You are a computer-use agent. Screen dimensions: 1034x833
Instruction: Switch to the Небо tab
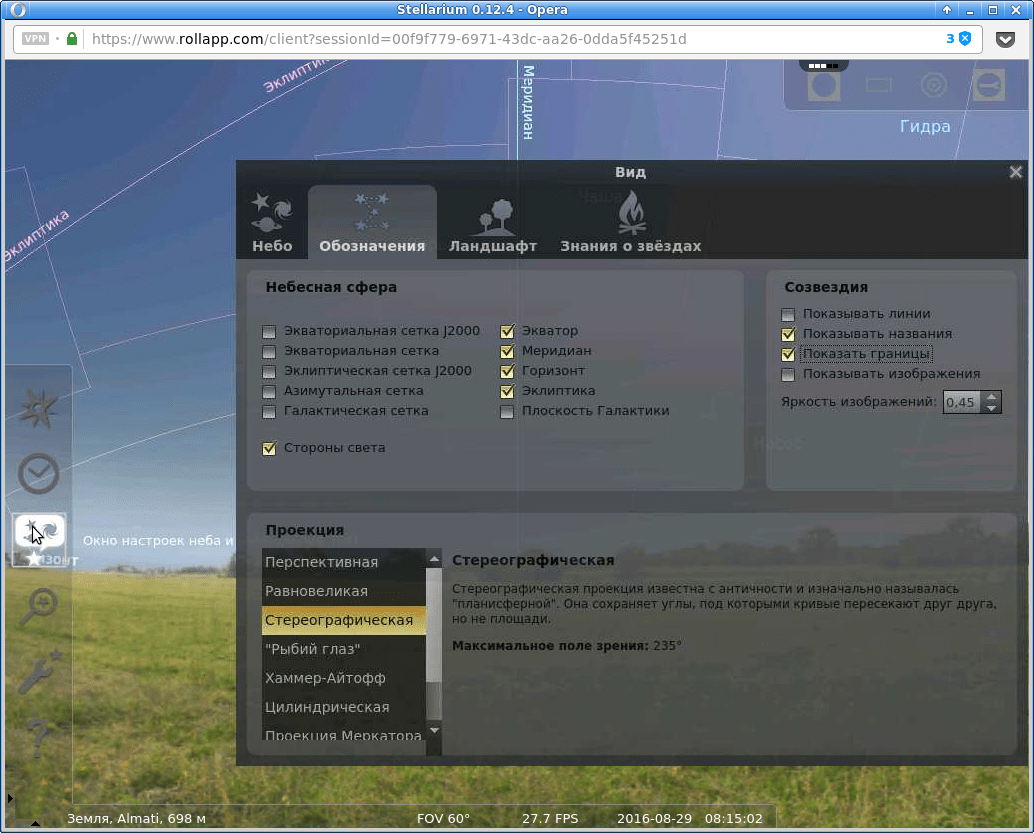click(272, 222)
